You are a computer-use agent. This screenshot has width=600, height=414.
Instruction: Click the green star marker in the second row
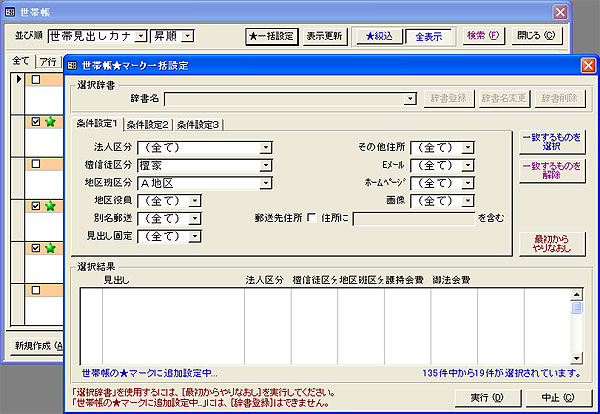[x=49, y=122]
